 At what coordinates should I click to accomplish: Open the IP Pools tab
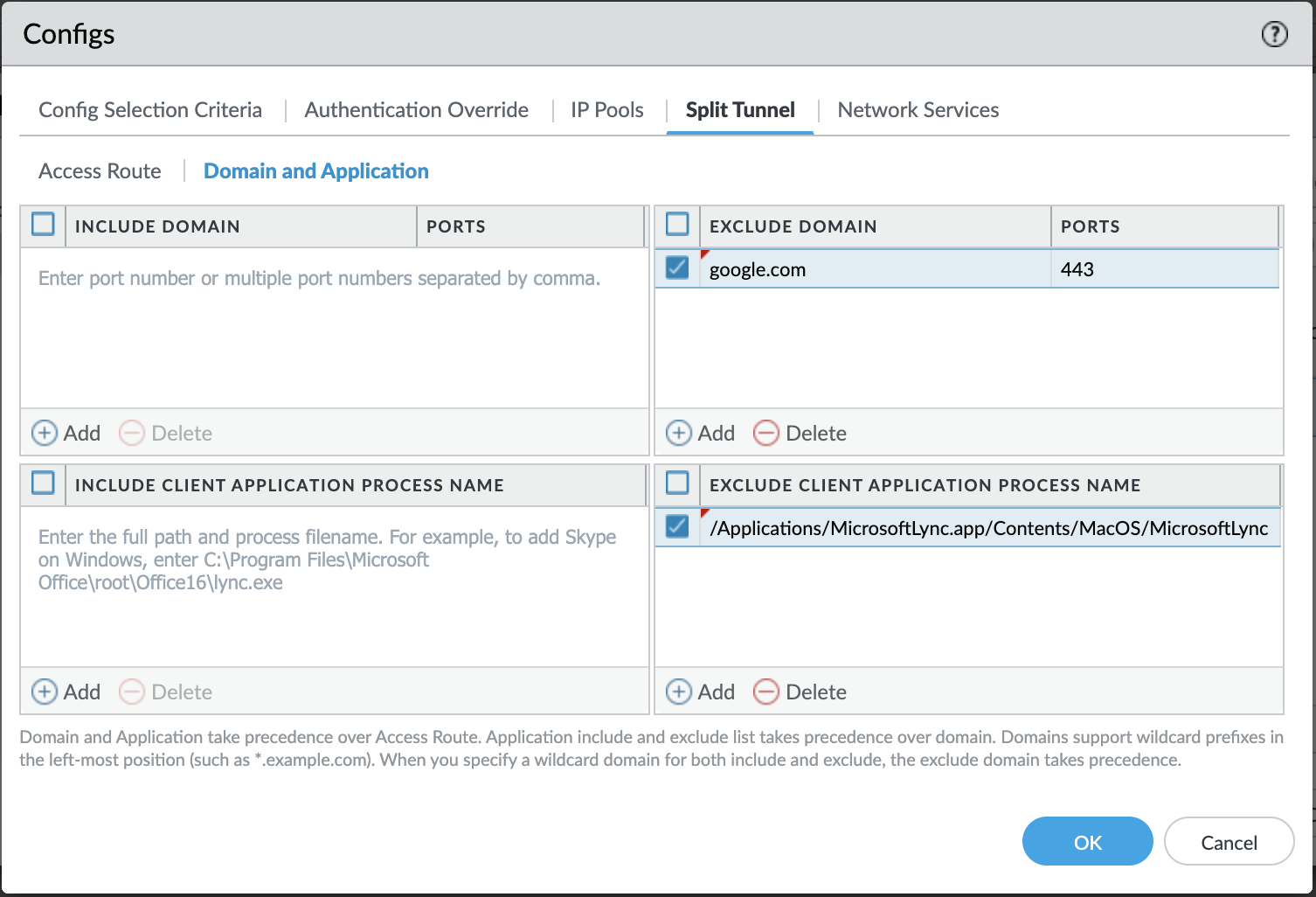pyautogui.click(x=606, y=109)
